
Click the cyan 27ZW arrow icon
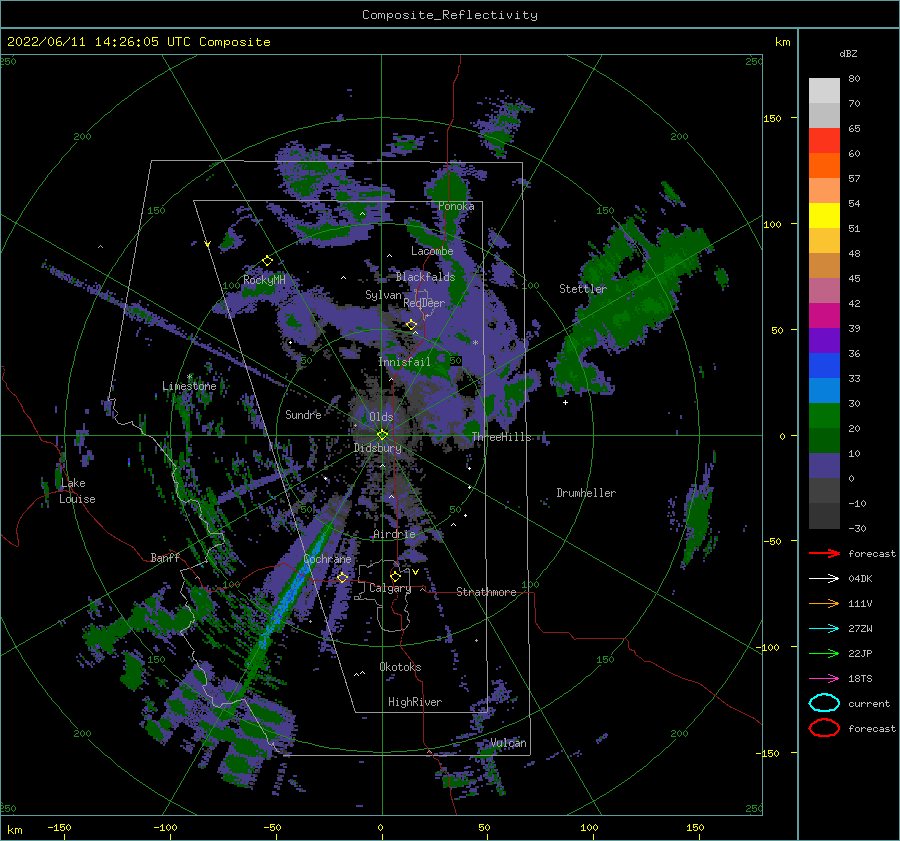tap(824, 629)
